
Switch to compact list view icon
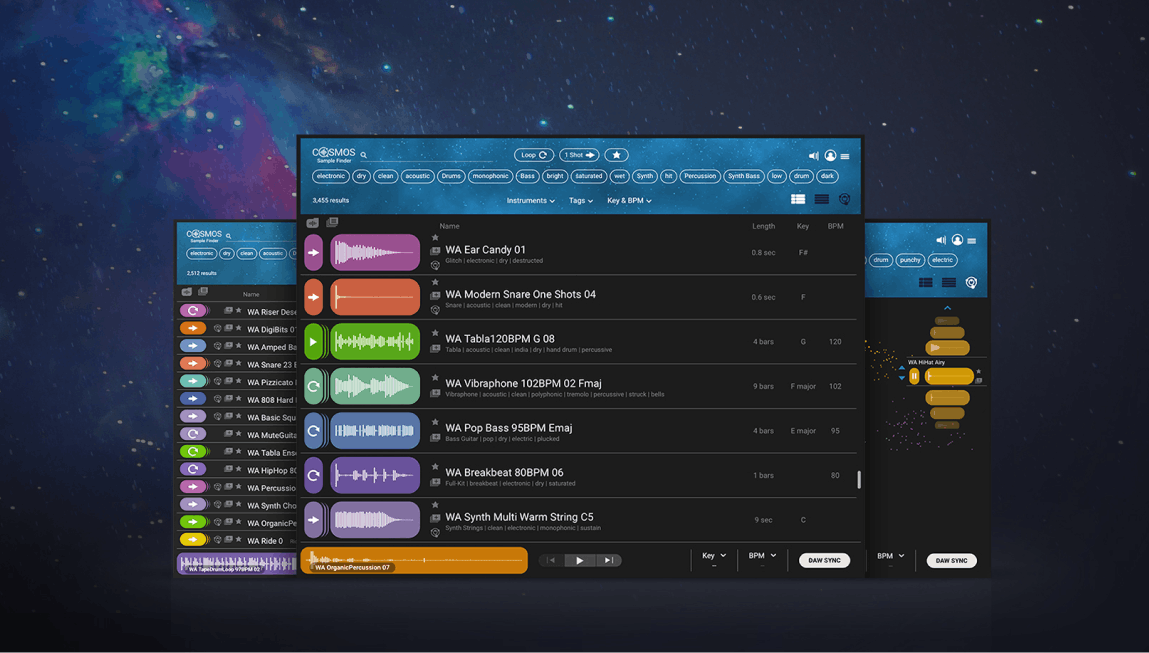(821, 199)
